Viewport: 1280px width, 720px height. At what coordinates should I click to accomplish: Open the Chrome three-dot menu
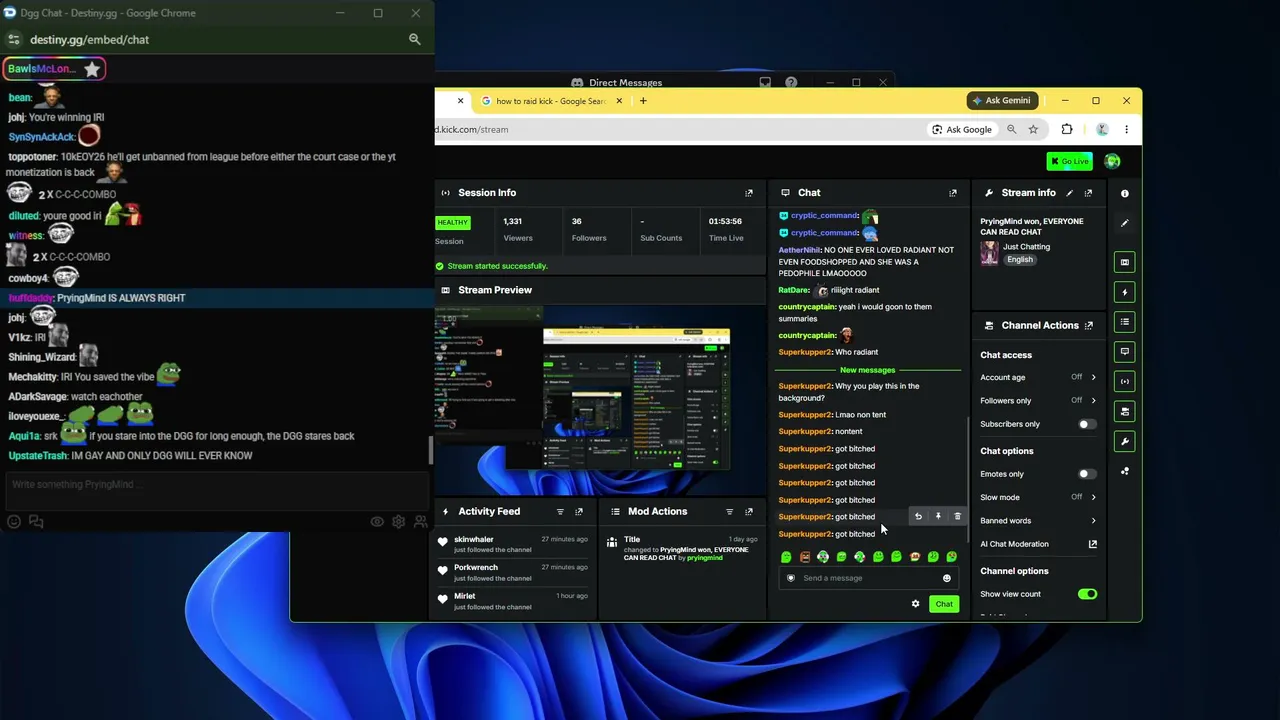1126,129
